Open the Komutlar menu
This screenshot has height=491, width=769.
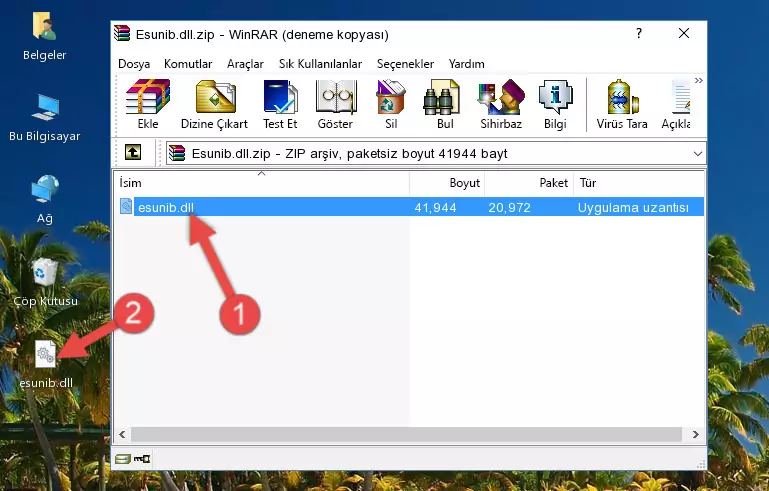188,64
